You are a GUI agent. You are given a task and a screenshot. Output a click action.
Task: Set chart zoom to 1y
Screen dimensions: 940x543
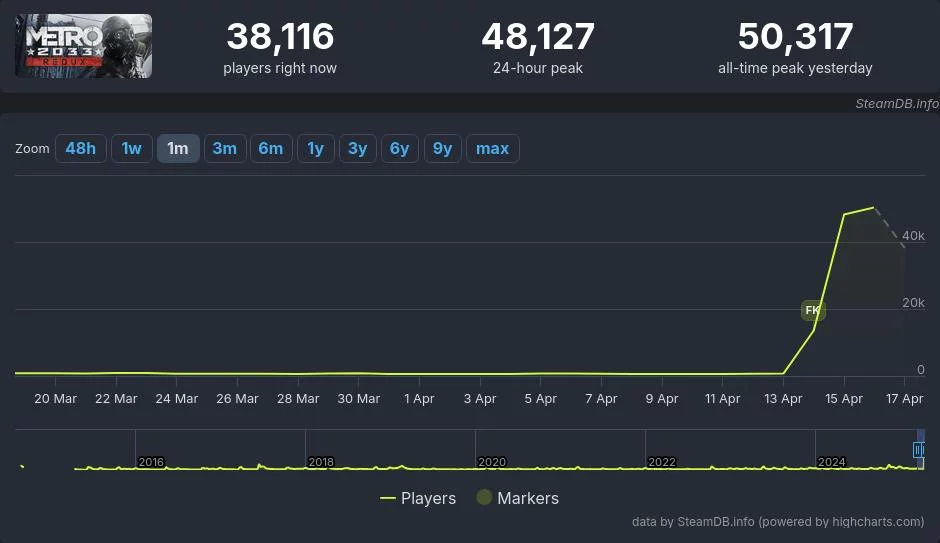[315, 149]
